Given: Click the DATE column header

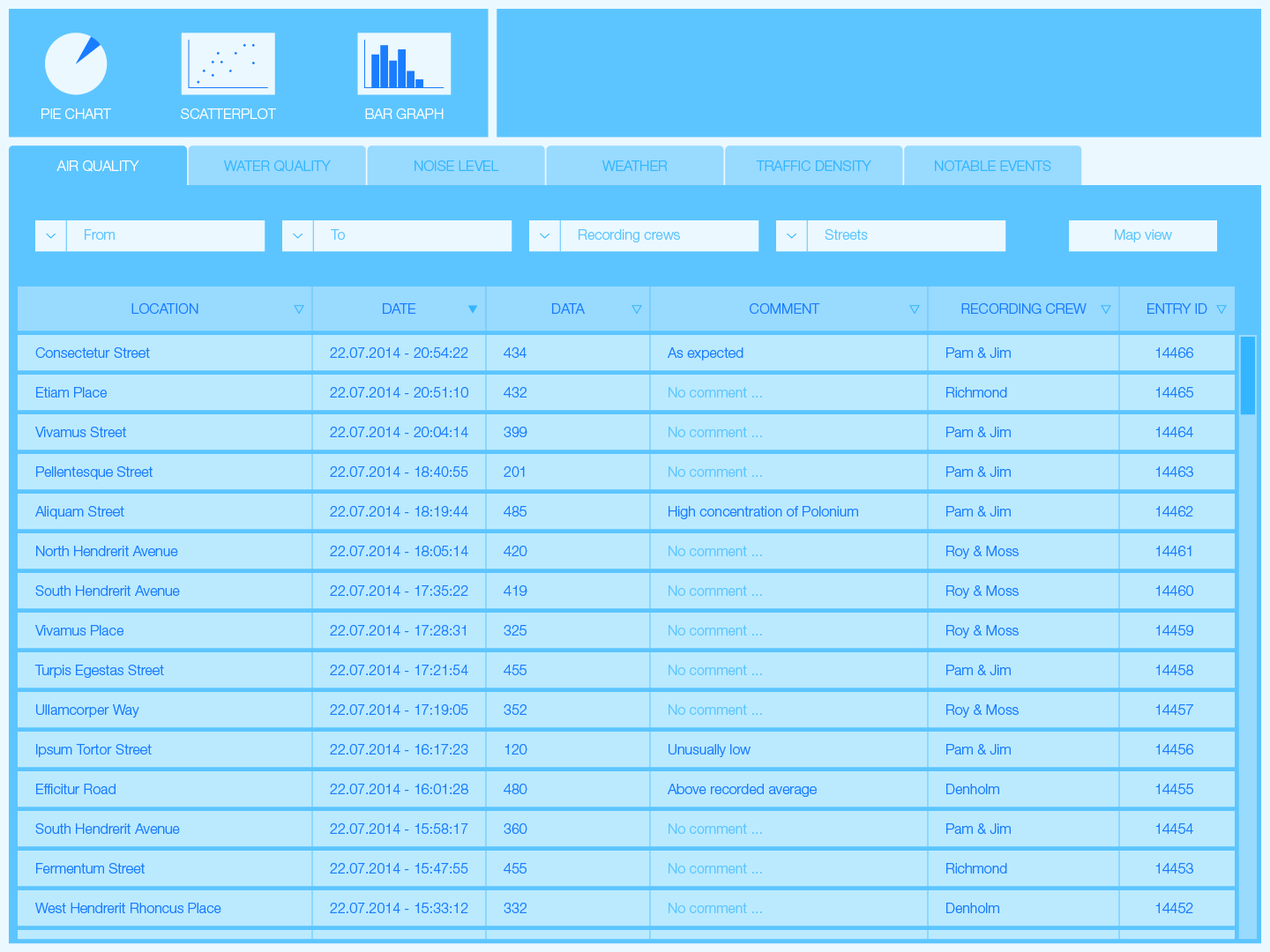Looking at the screenshot, I should [399, 309].
